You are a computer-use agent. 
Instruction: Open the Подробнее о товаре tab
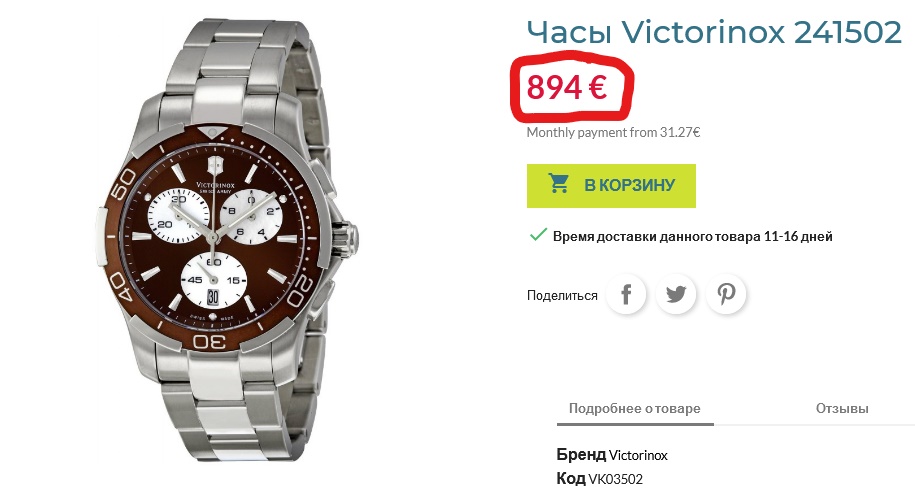click(x=635, y=409)
